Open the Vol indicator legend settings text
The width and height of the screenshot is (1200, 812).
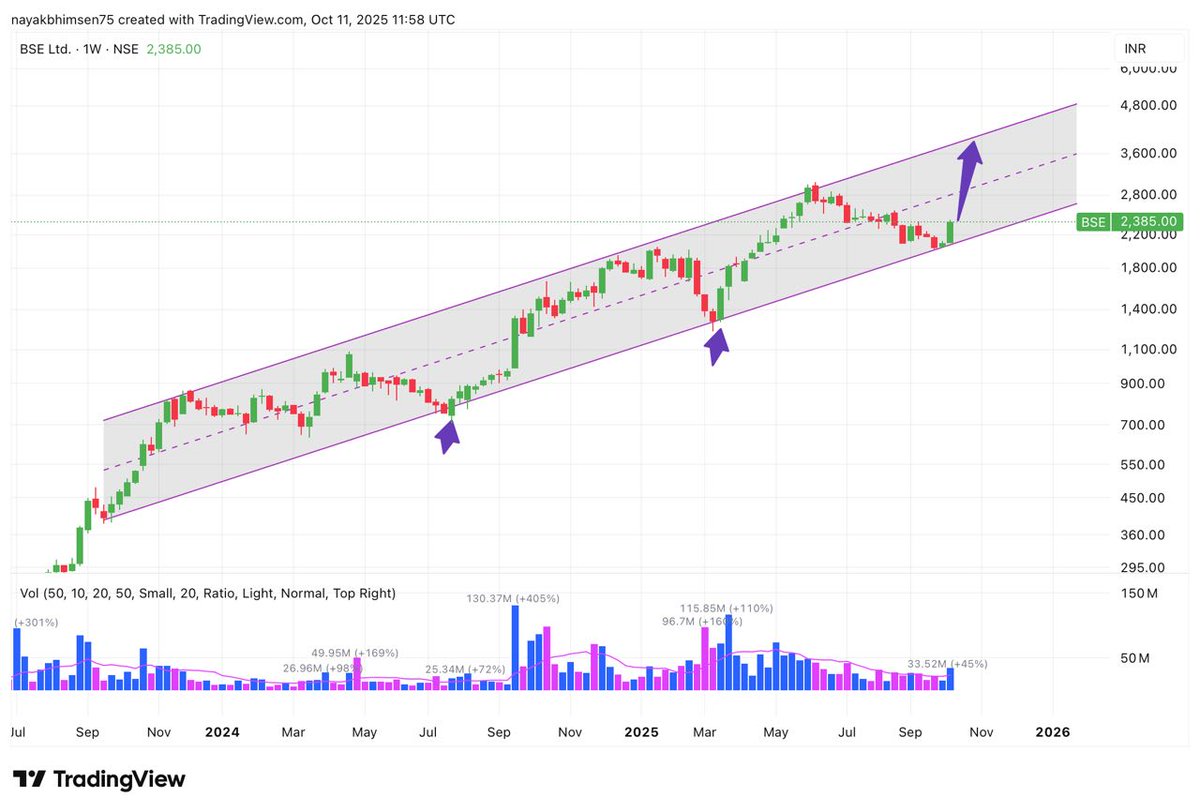[208, 593]
